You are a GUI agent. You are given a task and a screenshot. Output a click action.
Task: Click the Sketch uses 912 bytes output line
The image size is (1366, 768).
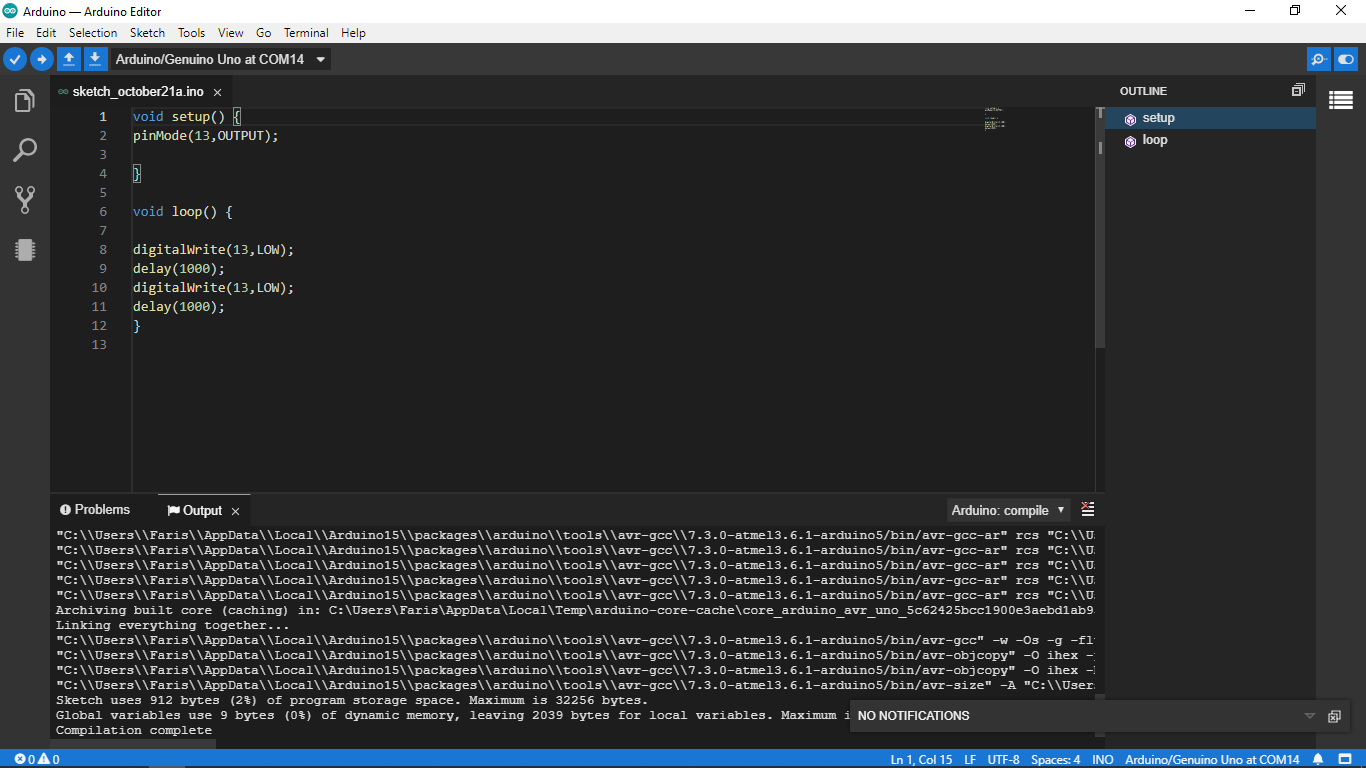pos(352,700)
